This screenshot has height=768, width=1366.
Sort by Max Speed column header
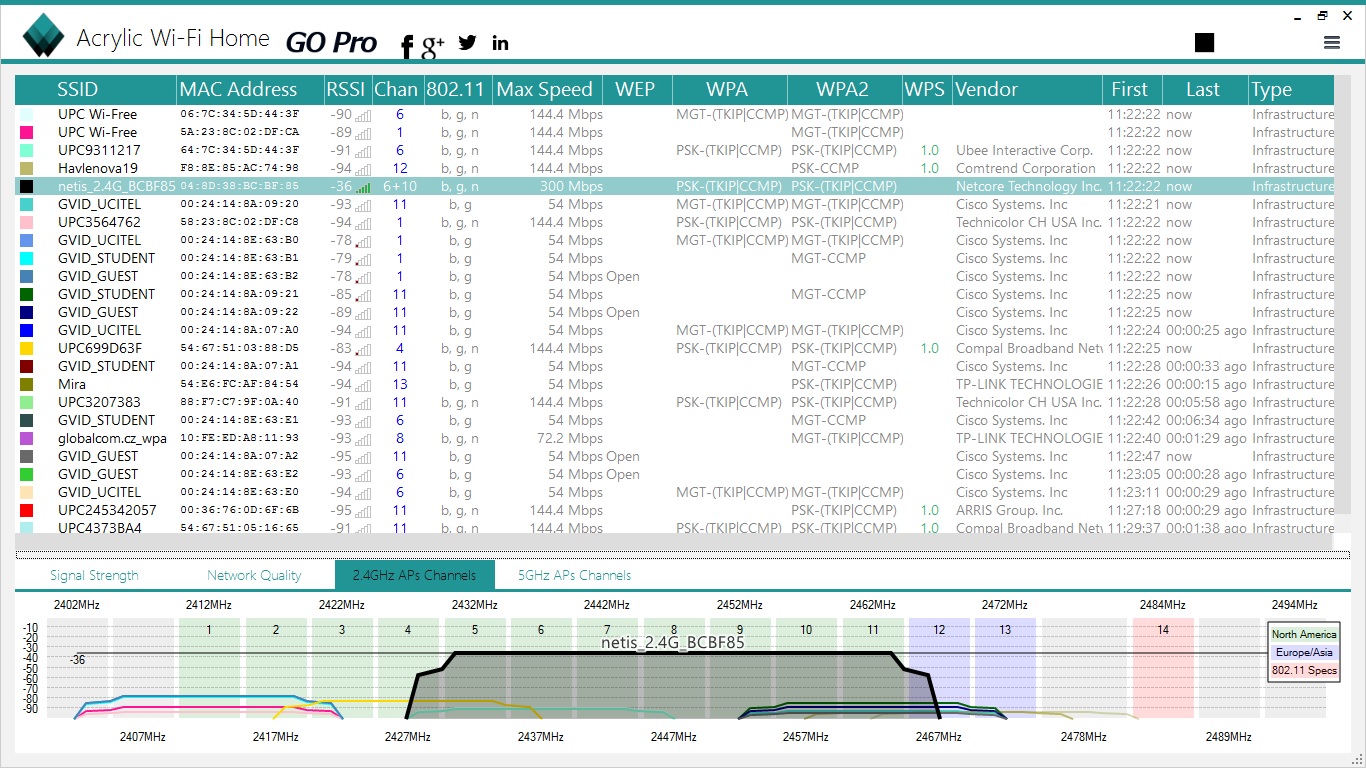(544, 89)
